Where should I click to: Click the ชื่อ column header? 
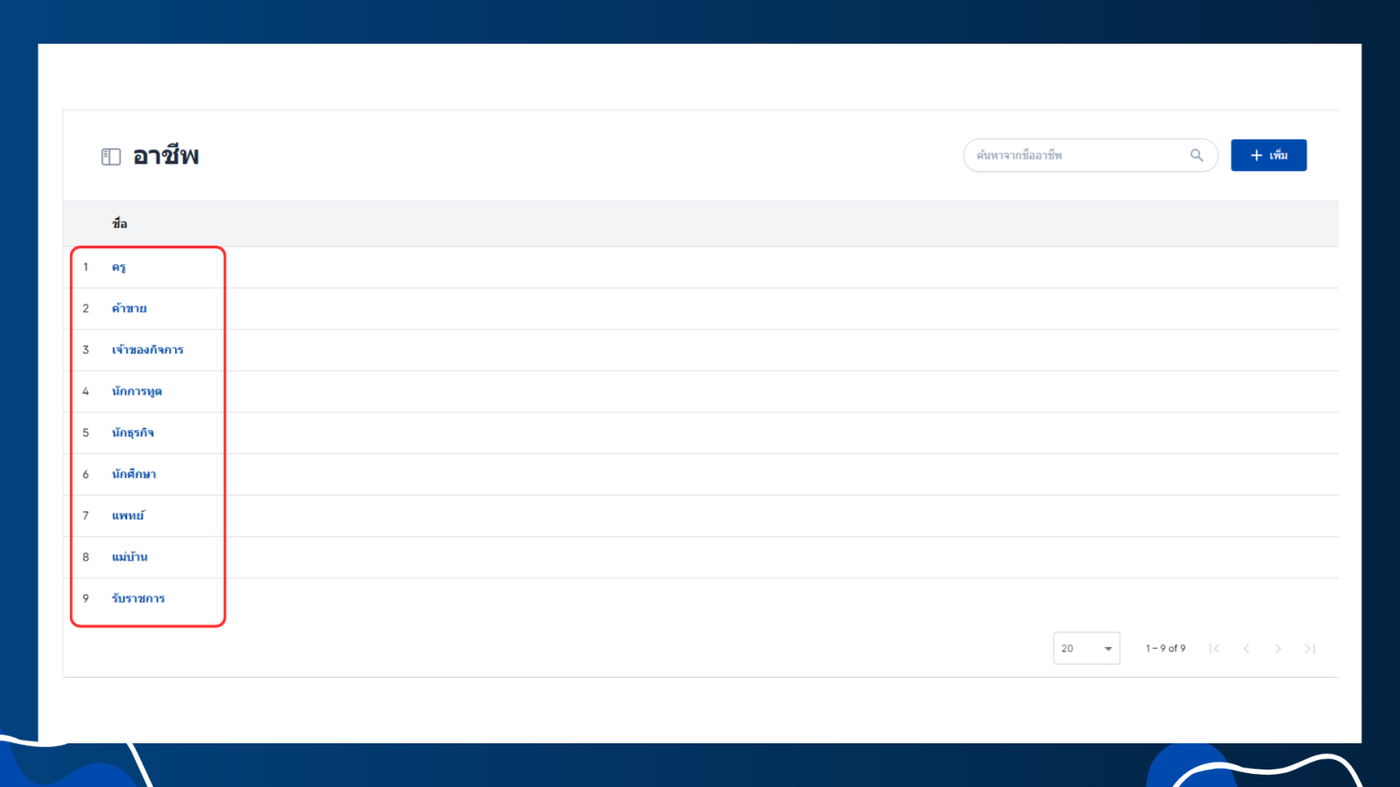coord(120,223)
